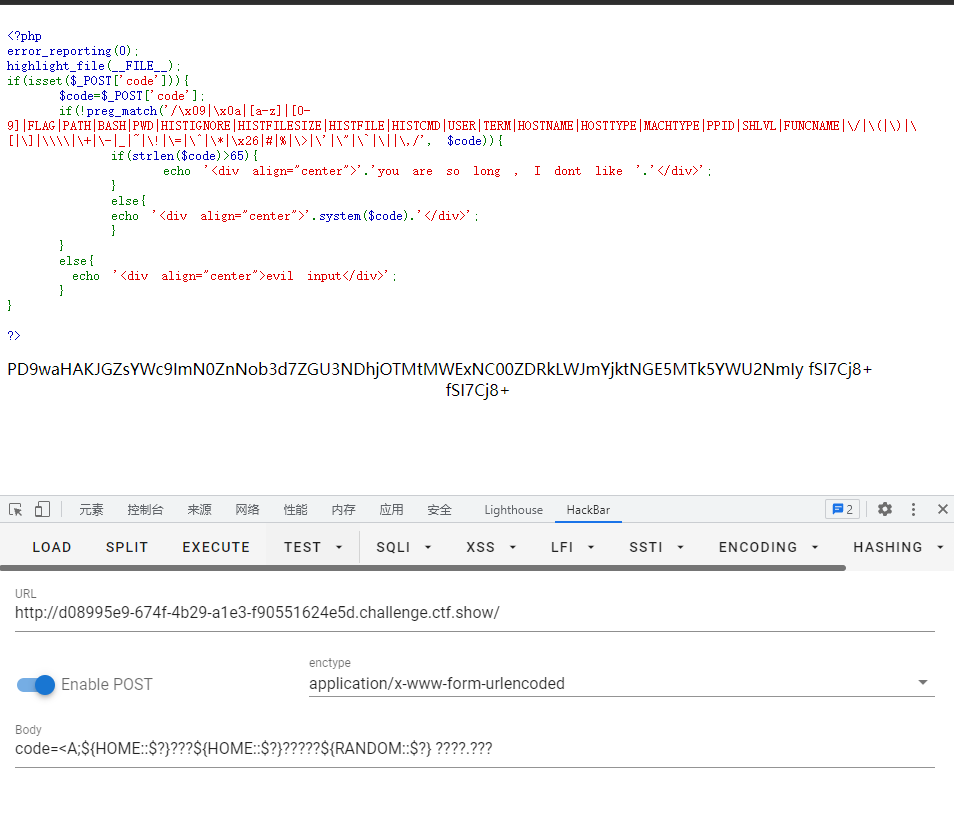954x817 pixels.
Task: Click the second line fSI7Cj8+ output
Action: click(477, 391)
